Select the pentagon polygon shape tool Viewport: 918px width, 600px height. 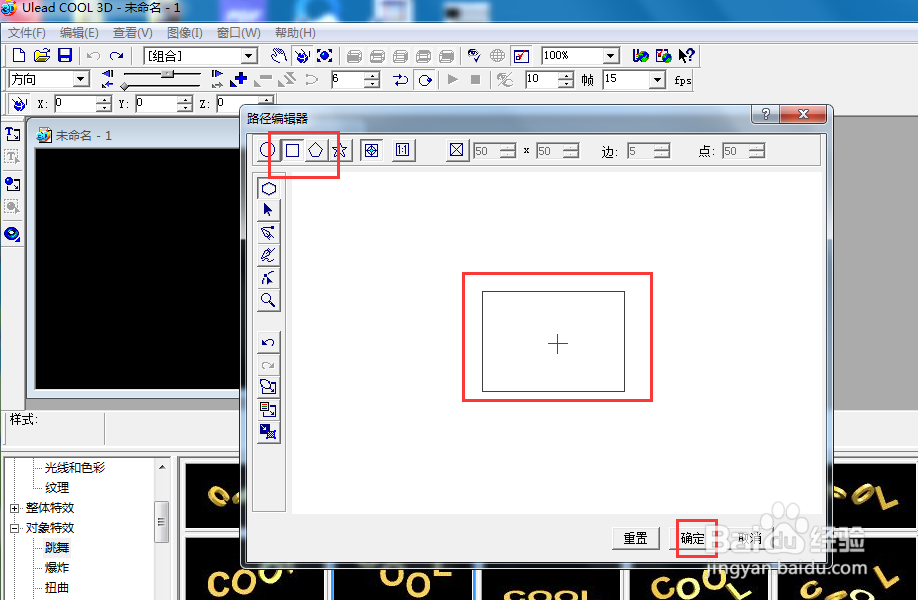[x=316, y=150]
